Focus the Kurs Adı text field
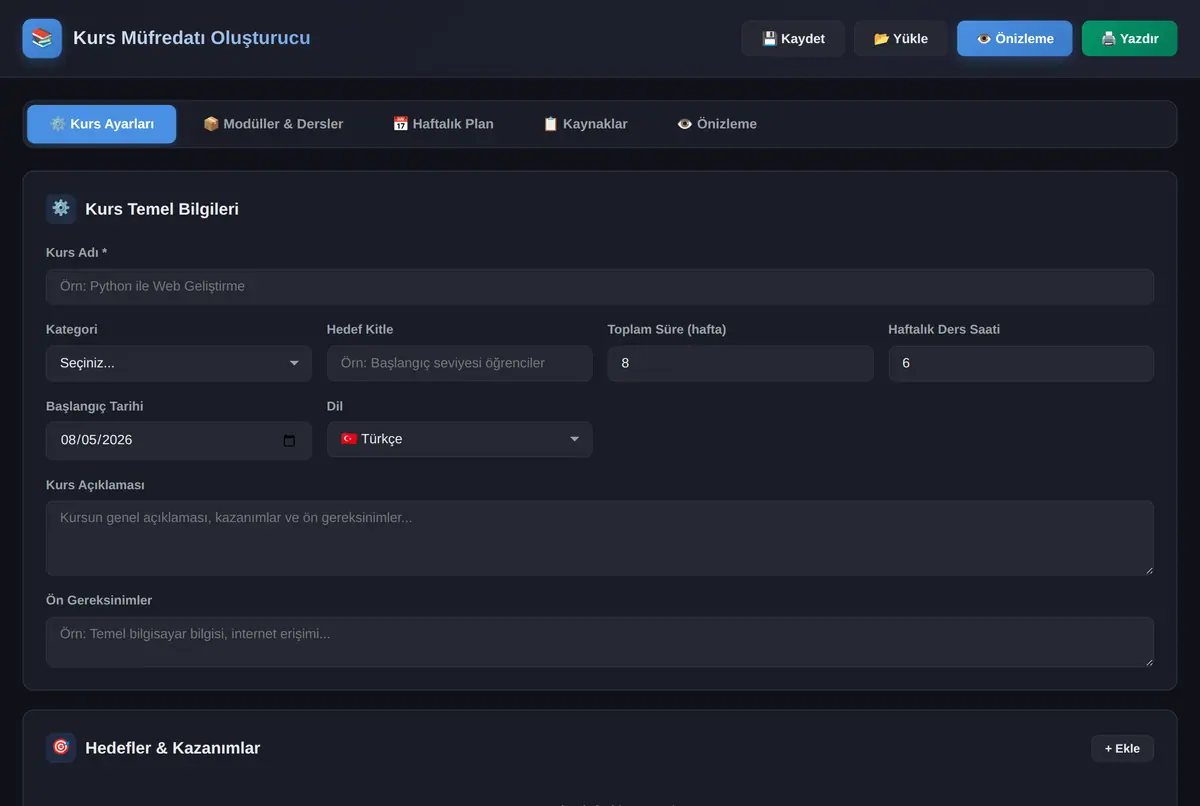The height and width of the screenshot is (806, 1200). click(600, 286)
